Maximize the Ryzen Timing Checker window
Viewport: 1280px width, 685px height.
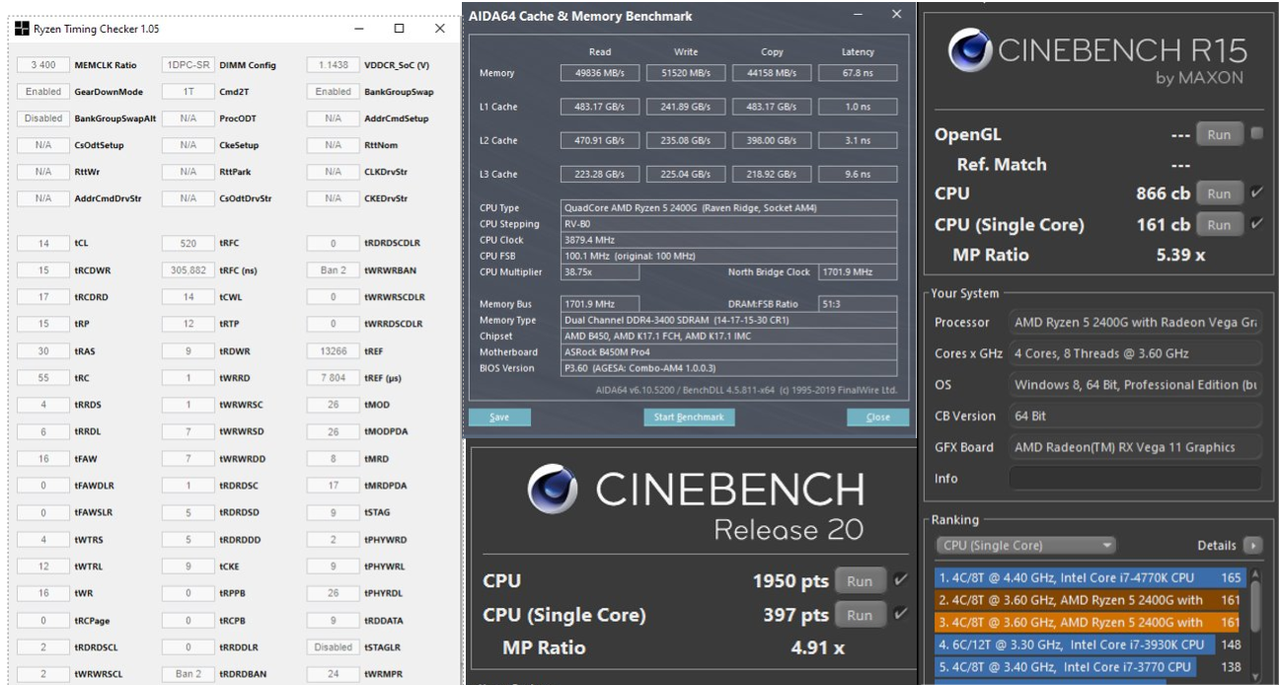pyautogui.click(x=399, y=29)
